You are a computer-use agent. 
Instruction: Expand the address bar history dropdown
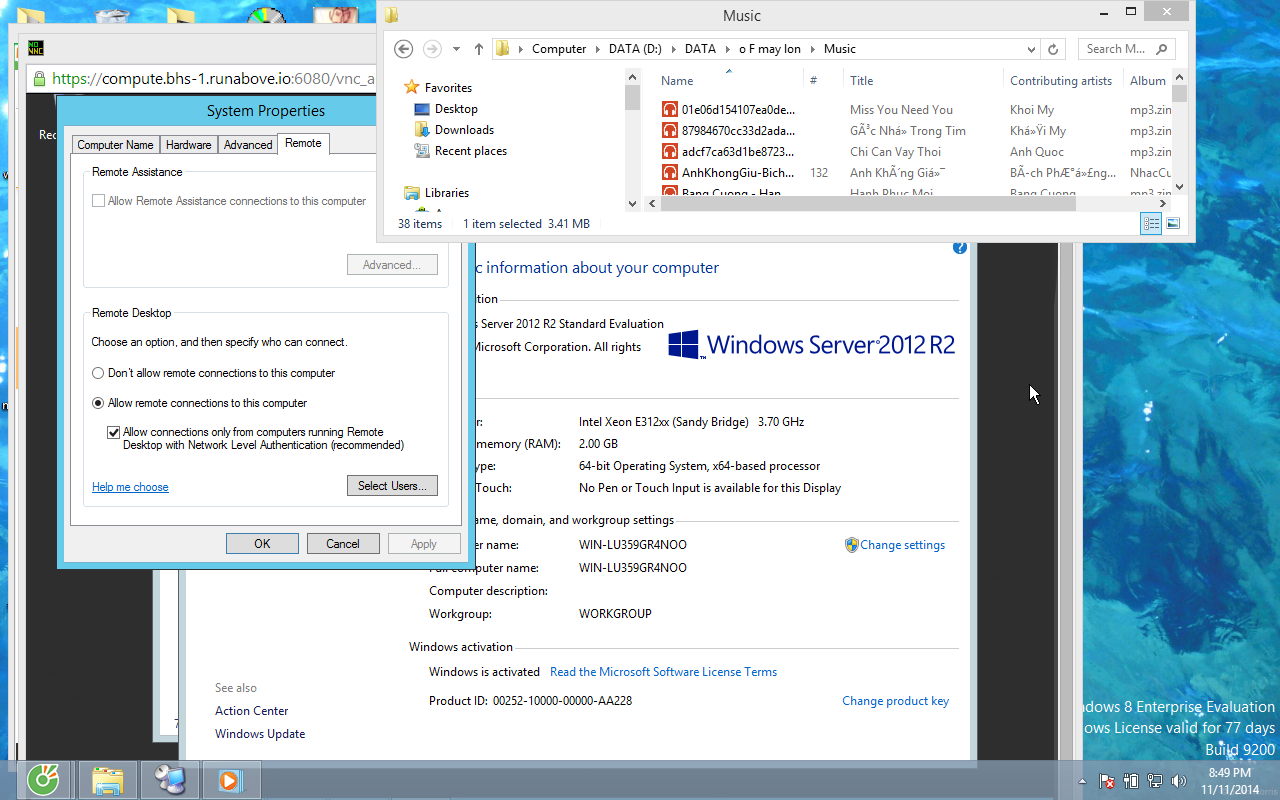click(1031, 49)
